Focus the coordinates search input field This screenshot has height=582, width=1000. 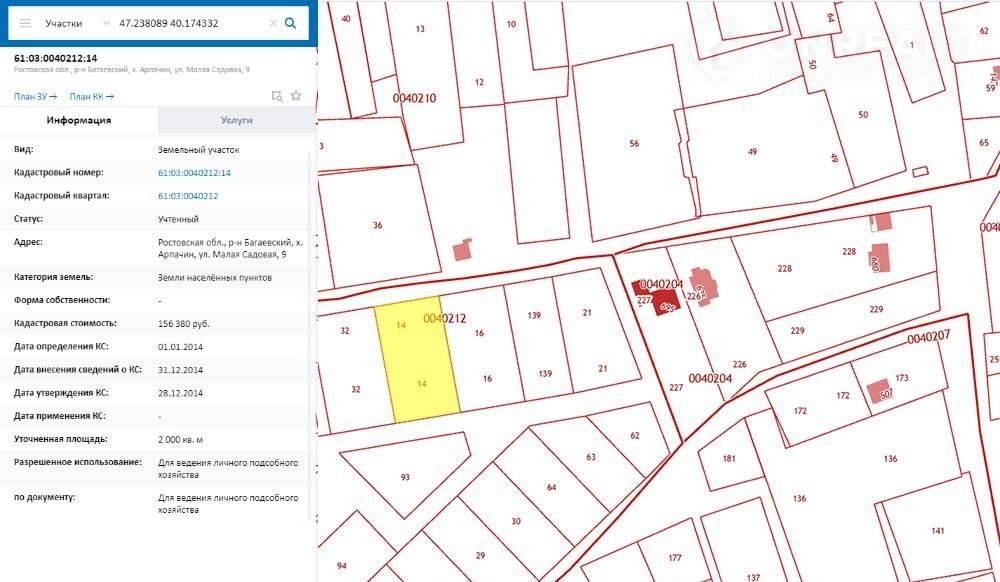pyautogui.click(x=190, y=22)
